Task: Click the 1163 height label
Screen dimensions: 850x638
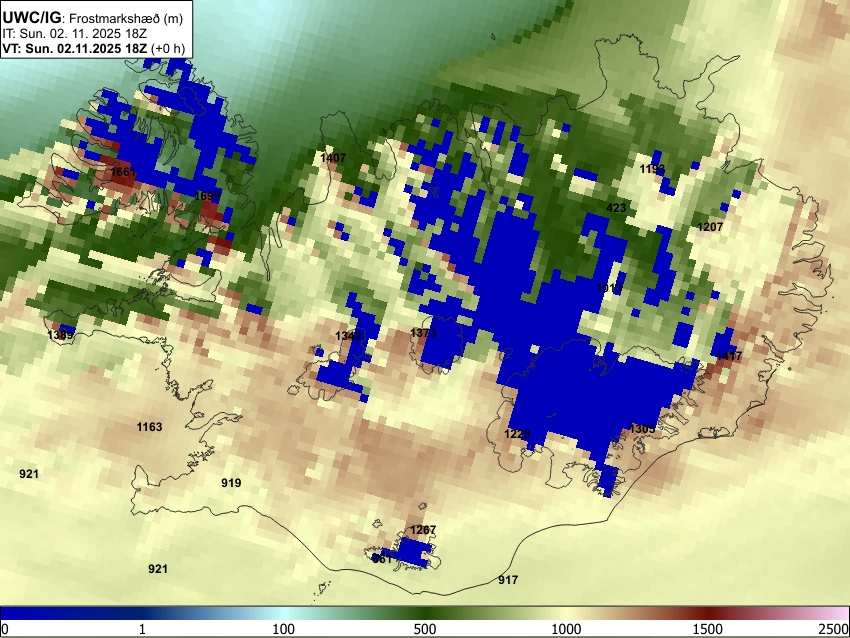Action: click(149, 427)
